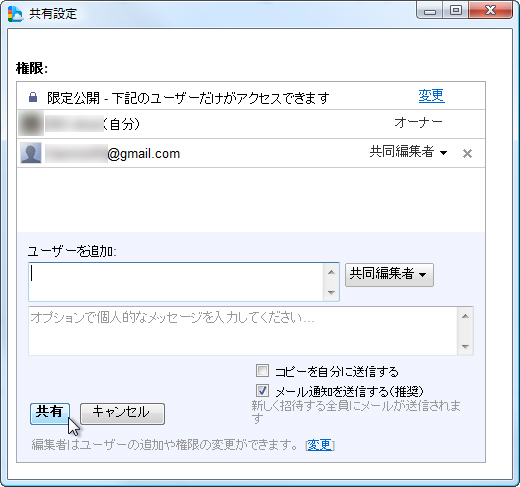Open 共同編集者 dropdown next to add-user field
520x487 pixels.
pos(389,275)
